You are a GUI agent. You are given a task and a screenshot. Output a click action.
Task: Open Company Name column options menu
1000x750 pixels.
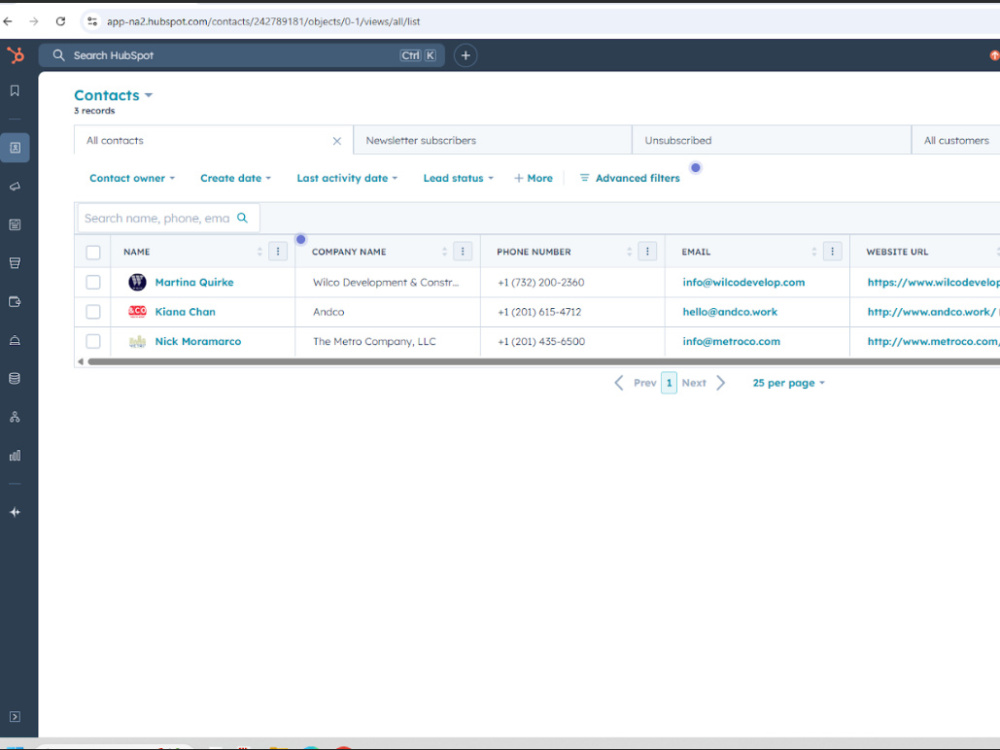[463, 251]
